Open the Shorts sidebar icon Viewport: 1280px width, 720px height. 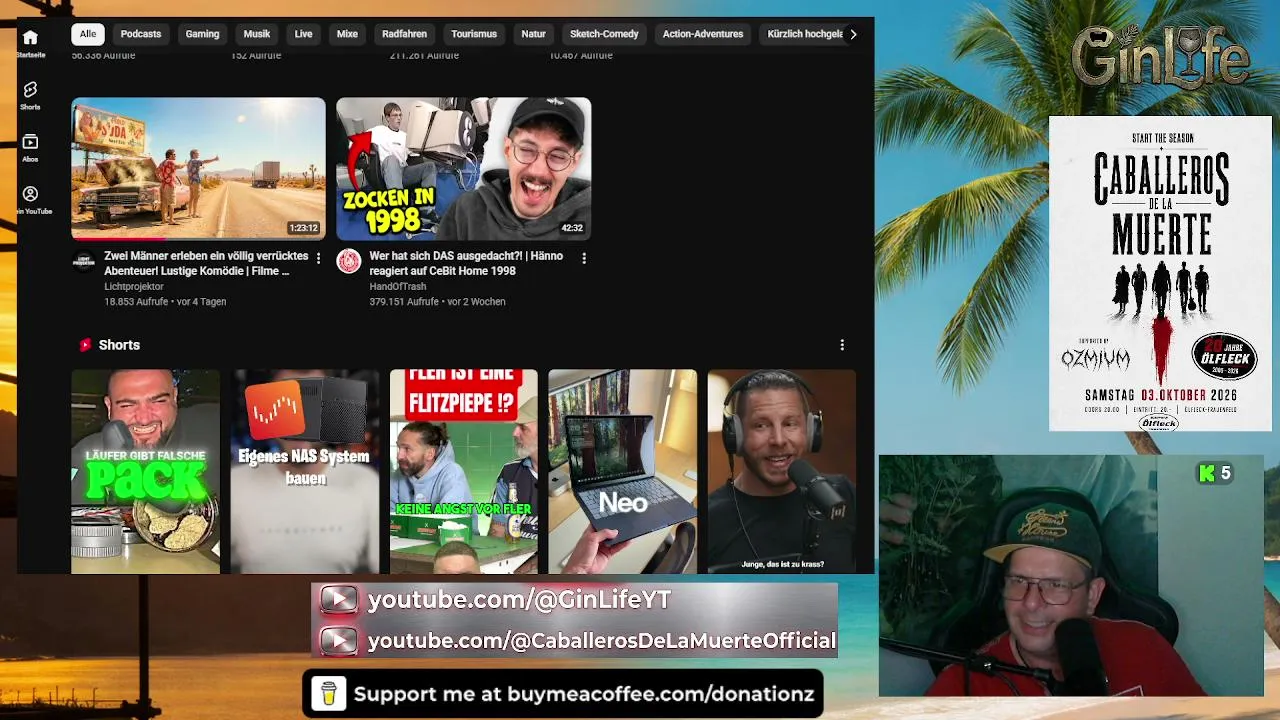coord(30,95)
